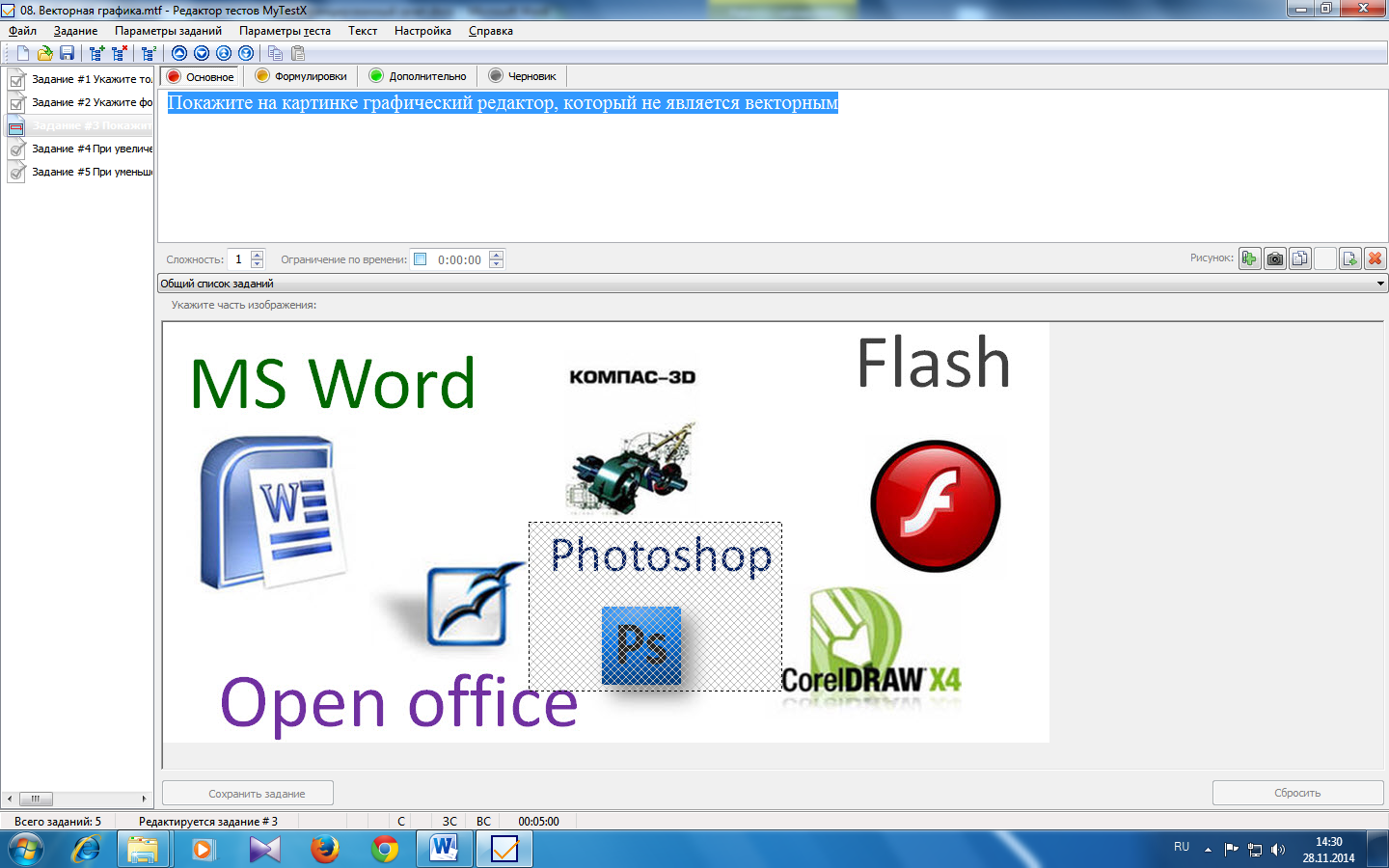This screenshot has width=1389, height=868.
Task: Switch to Microsoft Word in the taskbar
Action: tap(445, 849)
